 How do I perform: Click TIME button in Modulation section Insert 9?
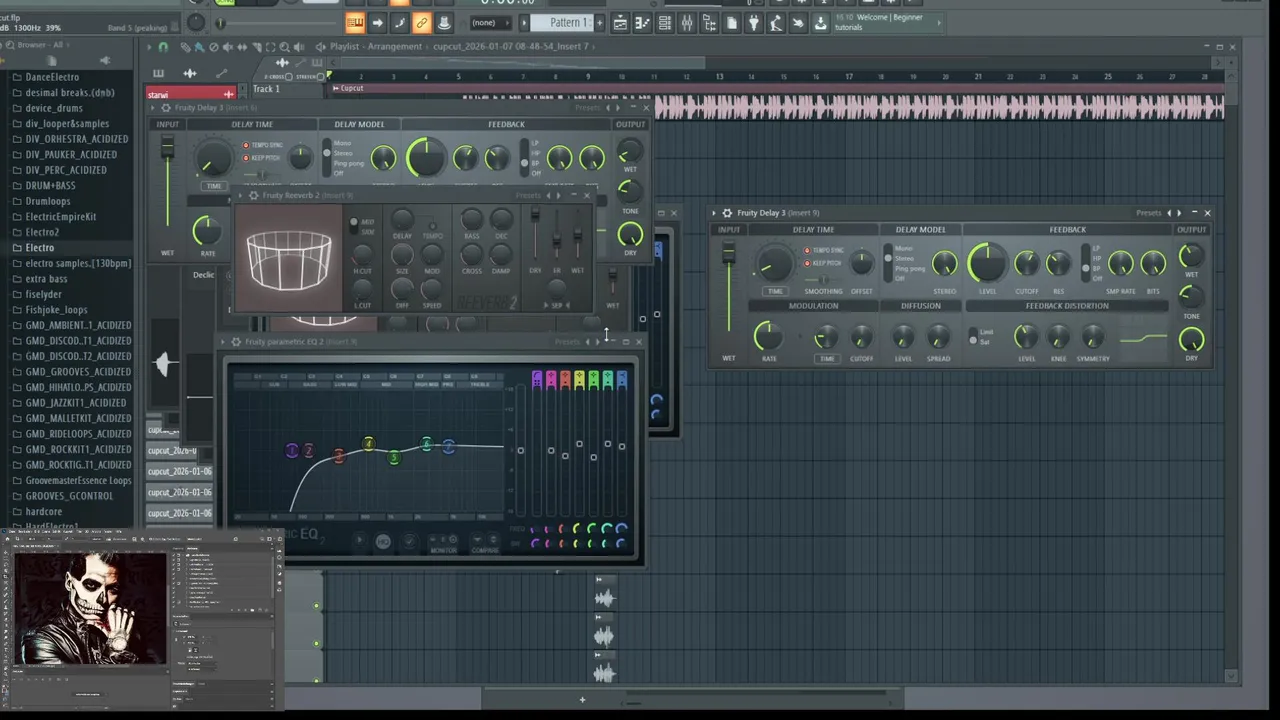tap(826, 358)
